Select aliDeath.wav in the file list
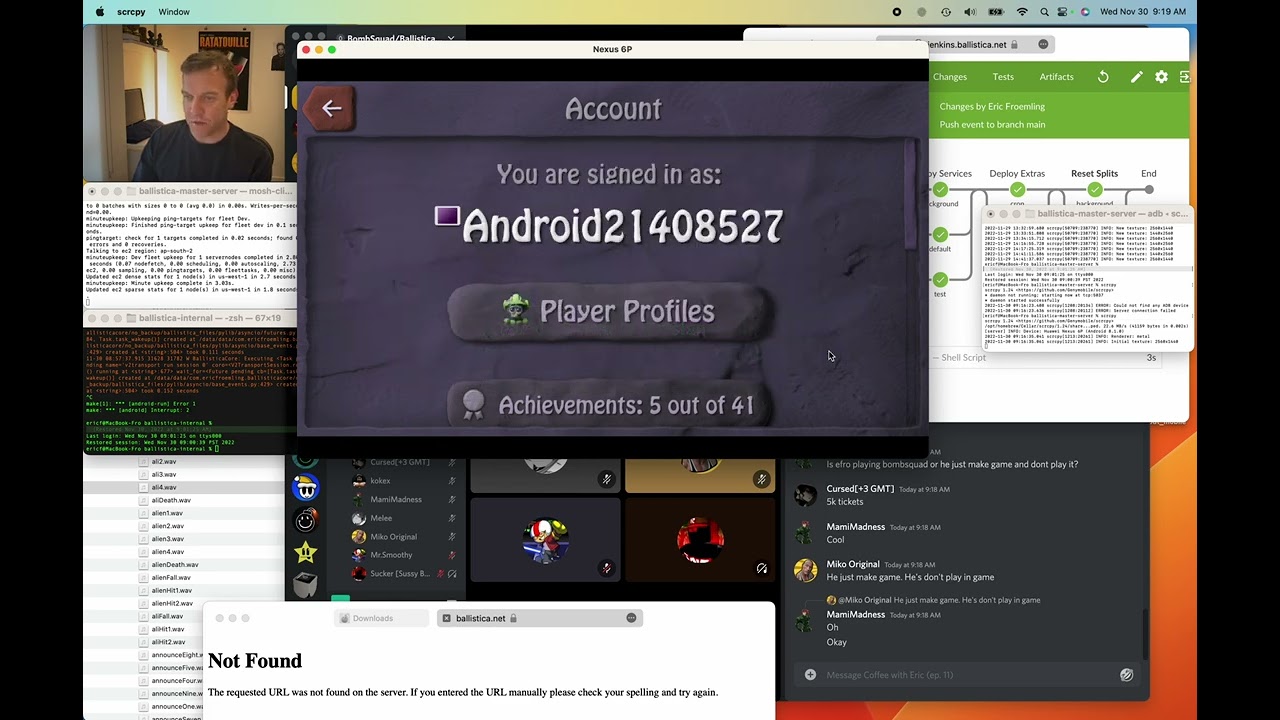 170,500
